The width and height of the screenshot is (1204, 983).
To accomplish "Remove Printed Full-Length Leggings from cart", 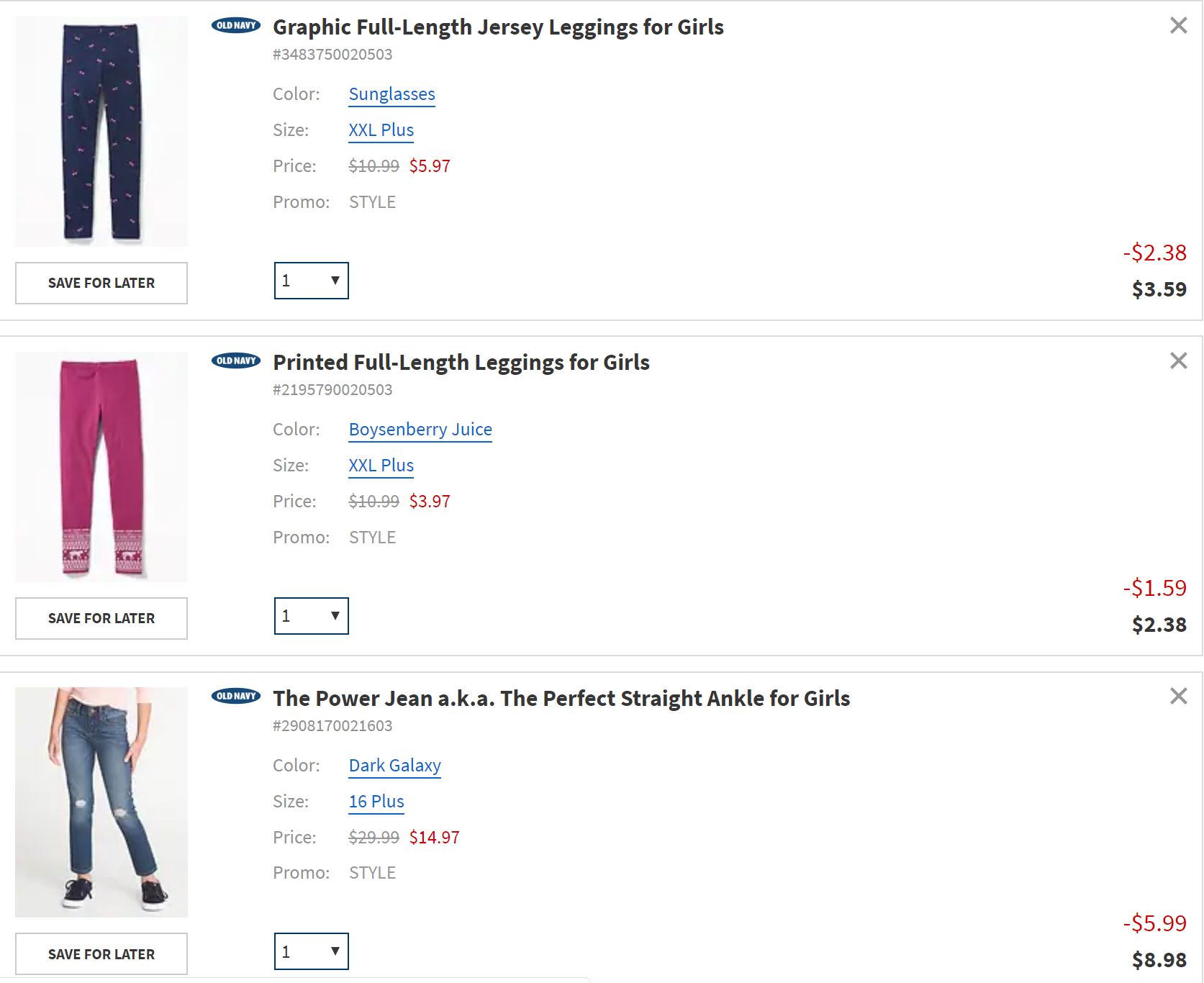I will [1178, 361].
